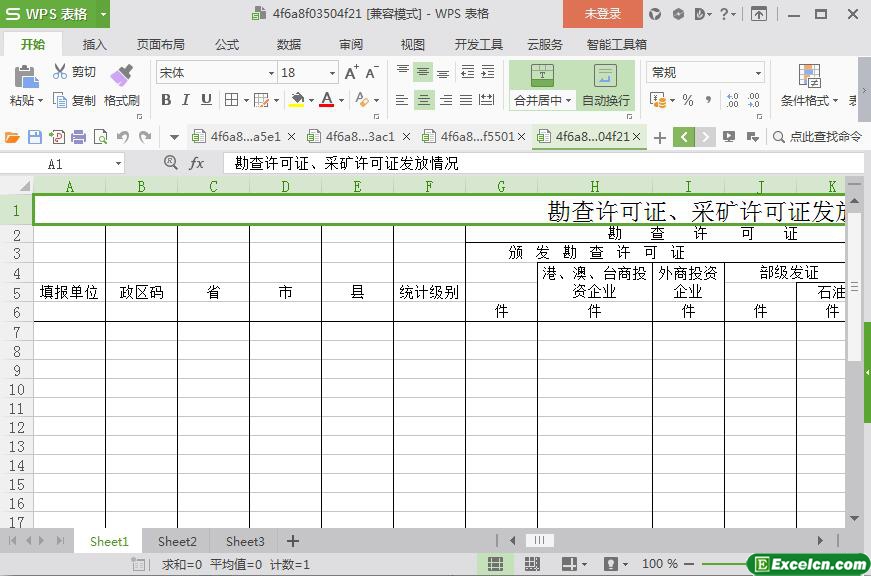871x576 pixels.
Task: Click the Undo arrow icon
Action: click(x=122, y=137)
